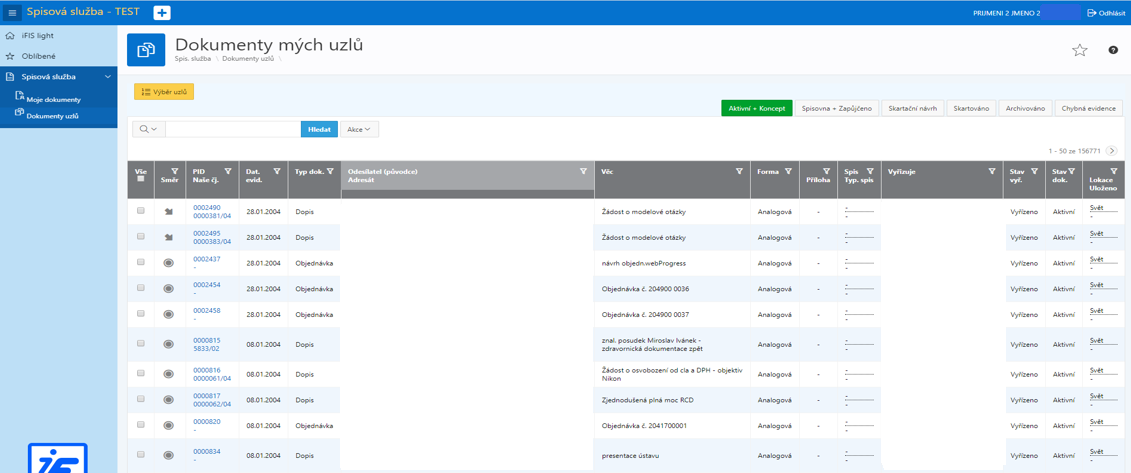Click direction icon in row 0000816
1131x473 pixels.
point(168,373)
